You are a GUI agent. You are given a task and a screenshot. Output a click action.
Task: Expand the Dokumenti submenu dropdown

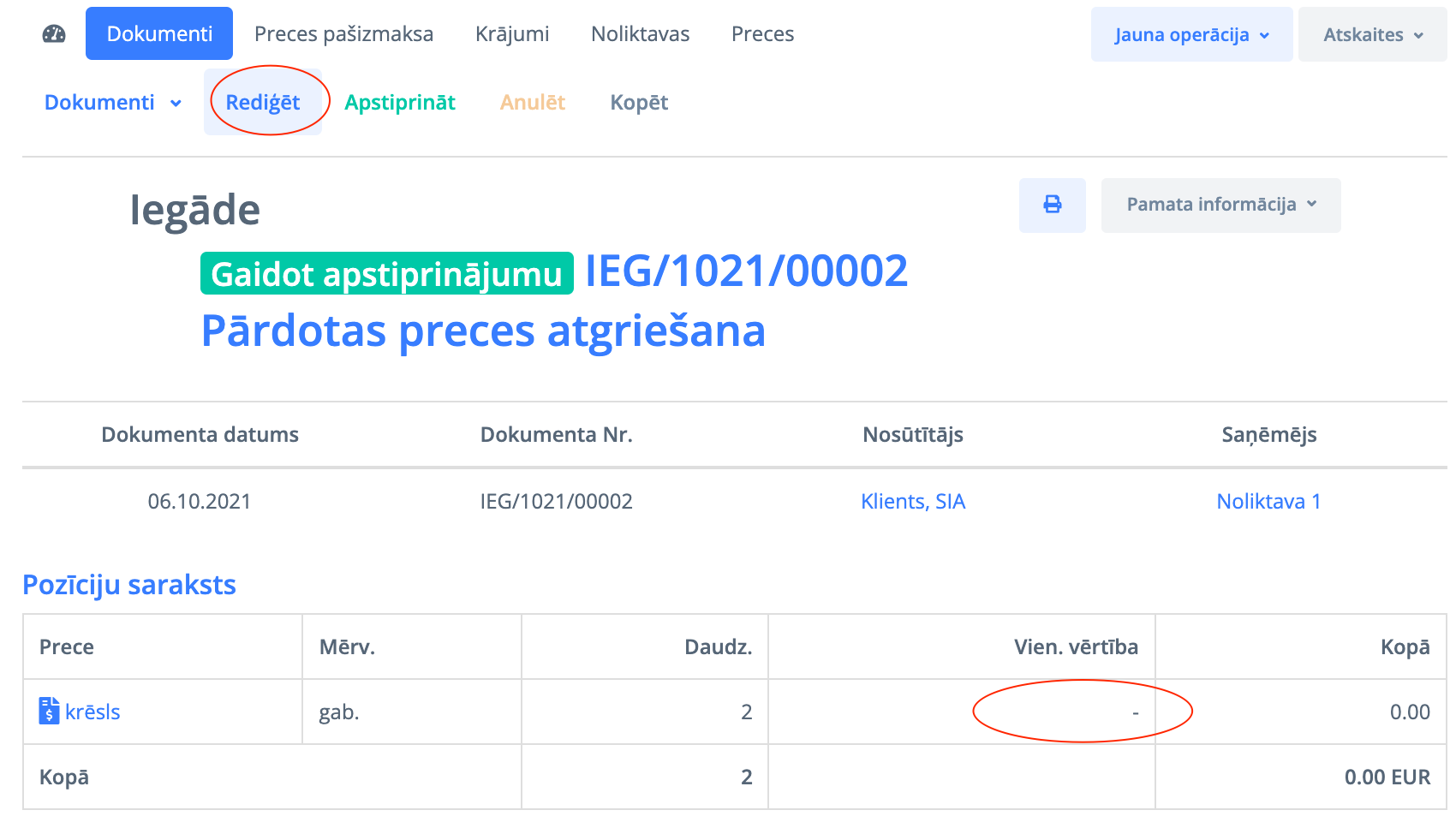pyautogui.click(x=113, y=103)
